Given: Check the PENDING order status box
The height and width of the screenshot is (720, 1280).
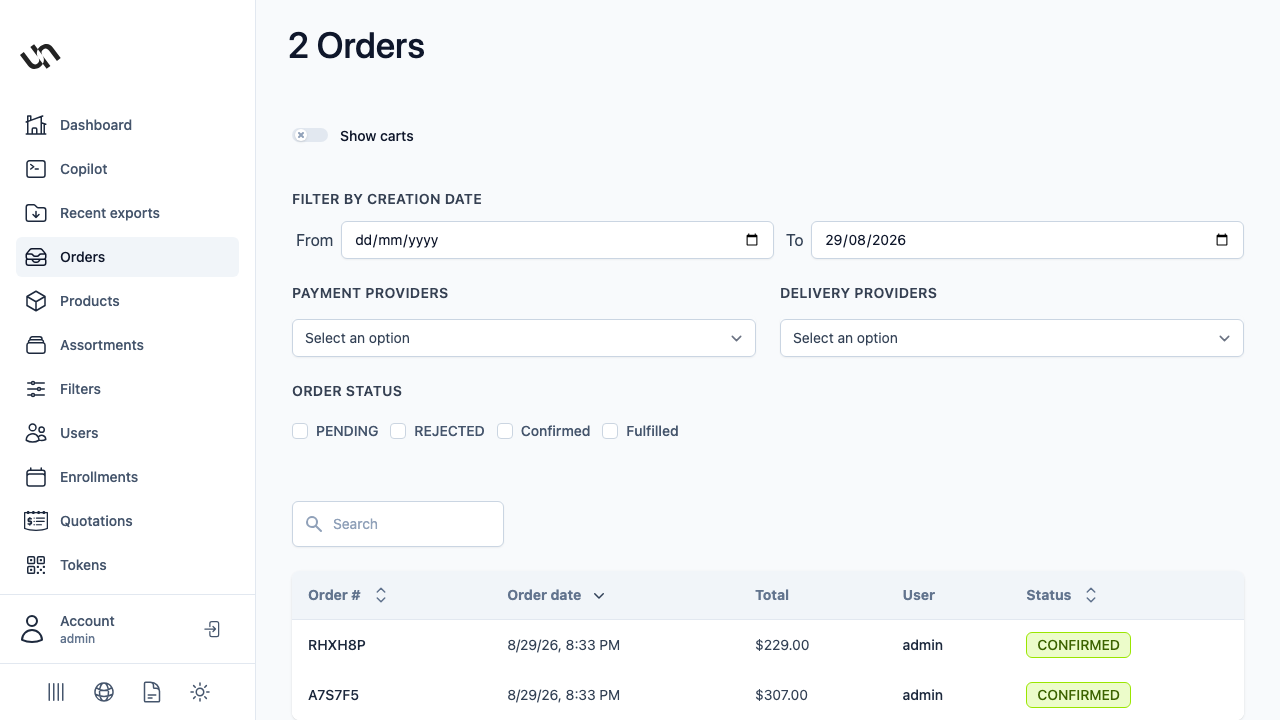Looking at the screenshot, I should (x=300, y=431).
